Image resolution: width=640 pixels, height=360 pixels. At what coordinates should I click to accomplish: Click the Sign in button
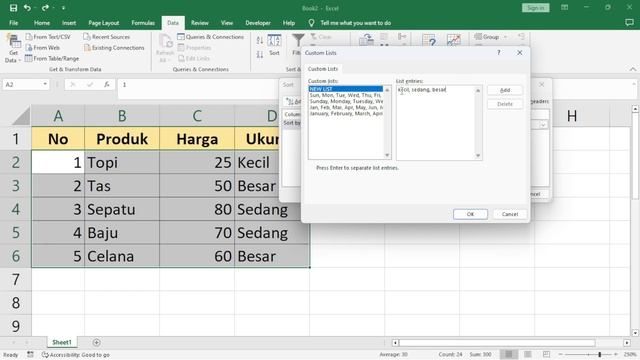tap(536, 8)
